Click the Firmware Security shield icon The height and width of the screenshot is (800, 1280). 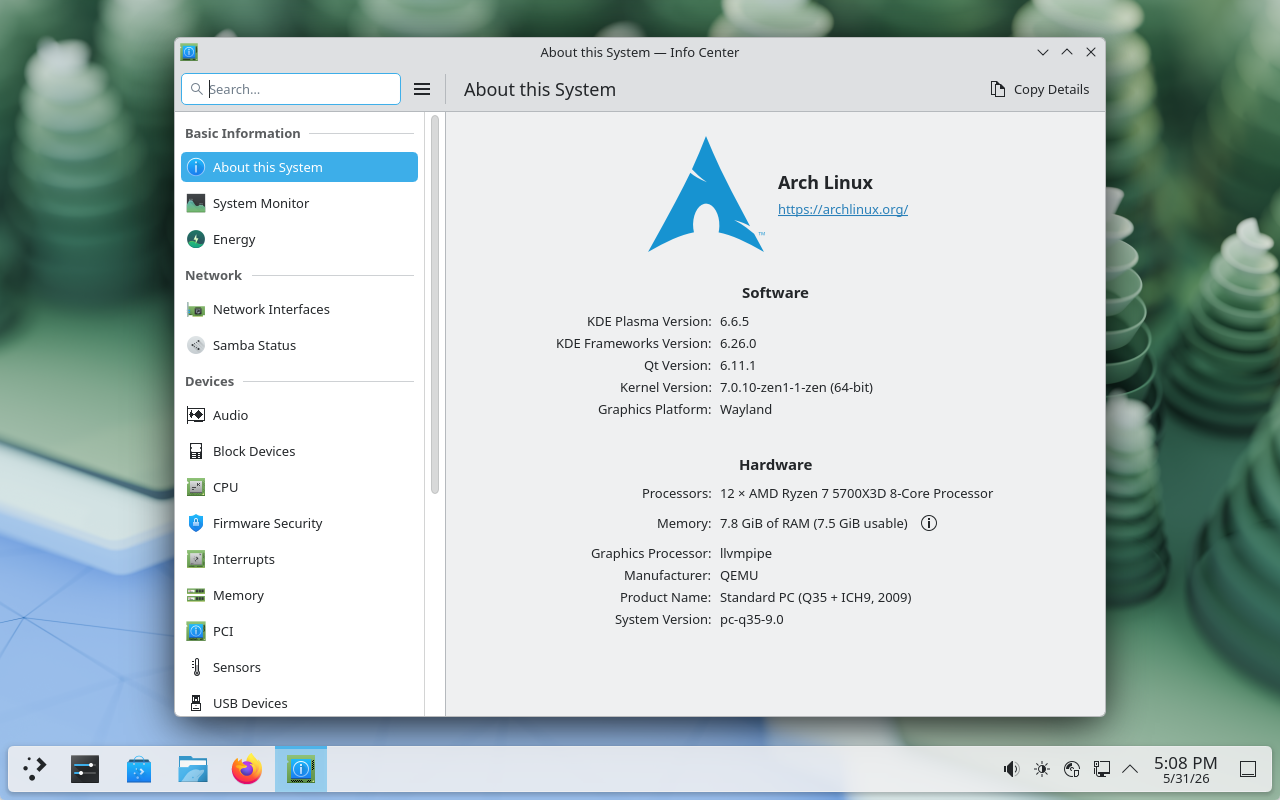196,523
